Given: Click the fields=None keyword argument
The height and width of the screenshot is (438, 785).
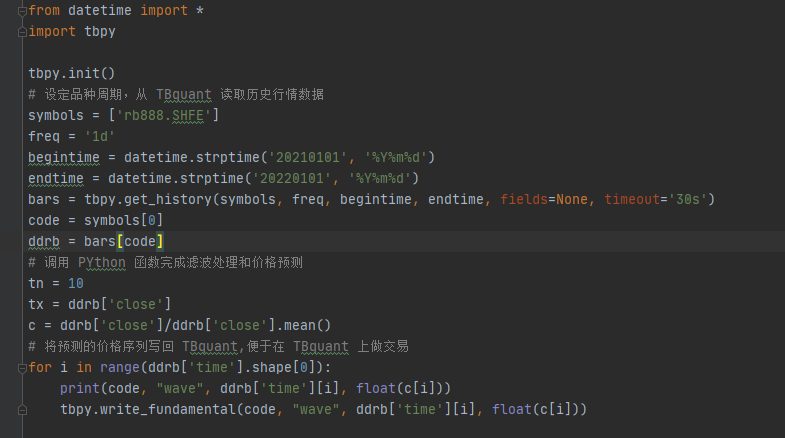Looking at the screenshot, I should (x=544, y=200).
